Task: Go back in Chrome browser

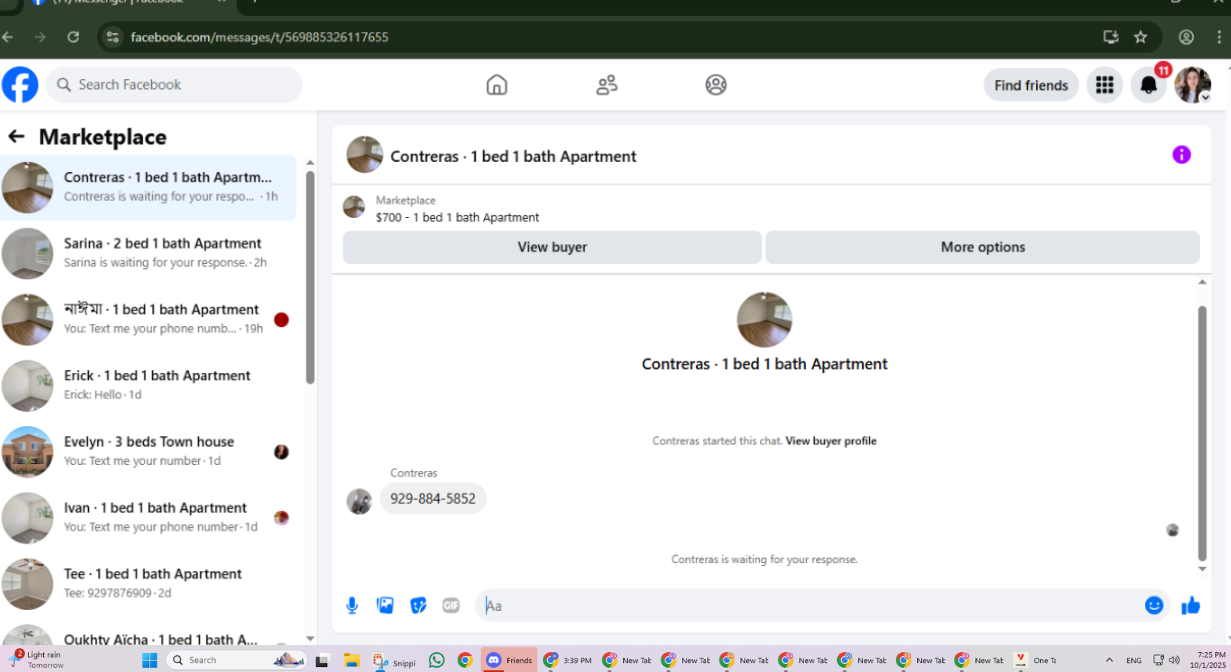Action: click(8, 37)
